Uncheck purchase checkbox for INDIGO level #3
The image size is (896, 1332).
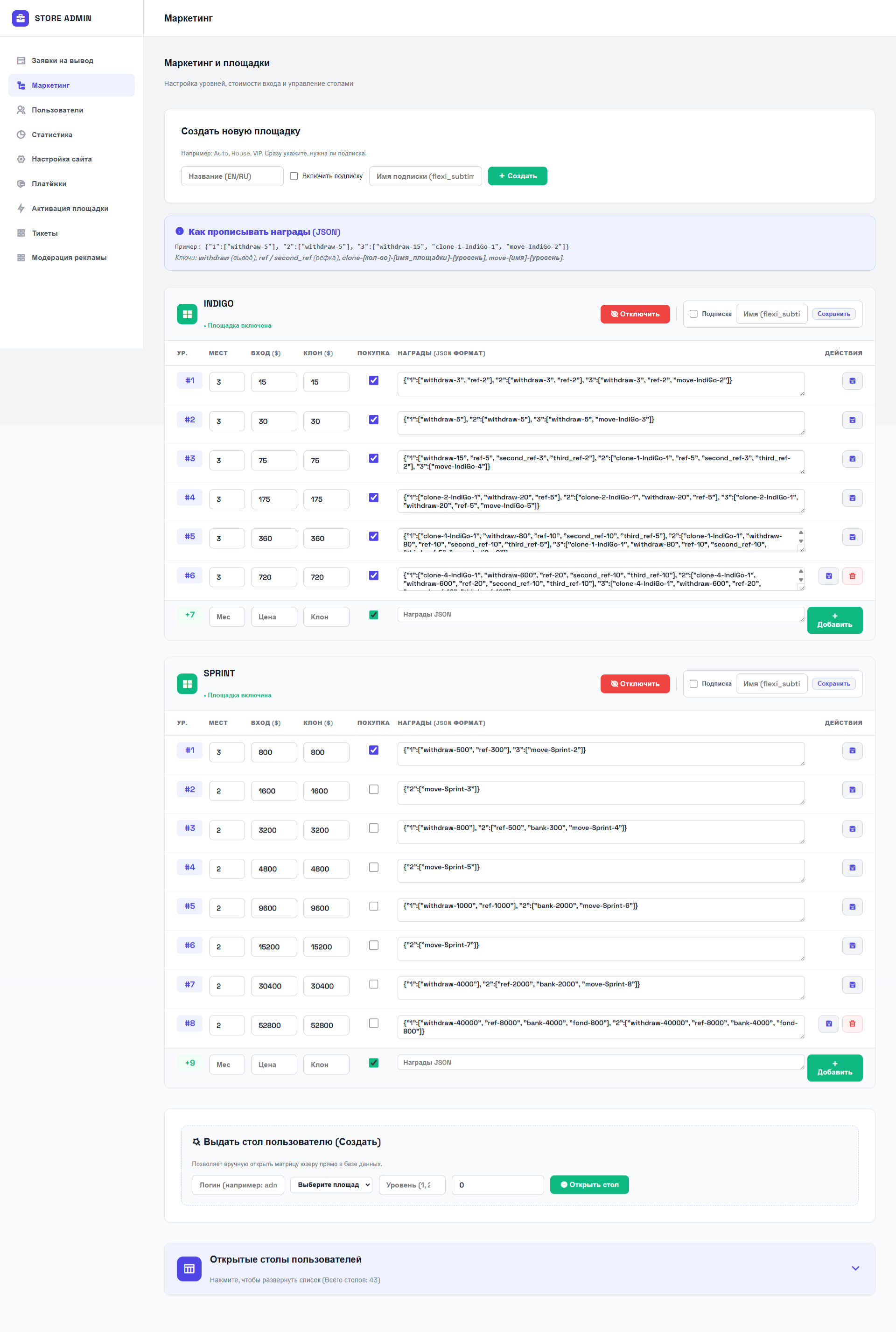click(x=373, y=458)
